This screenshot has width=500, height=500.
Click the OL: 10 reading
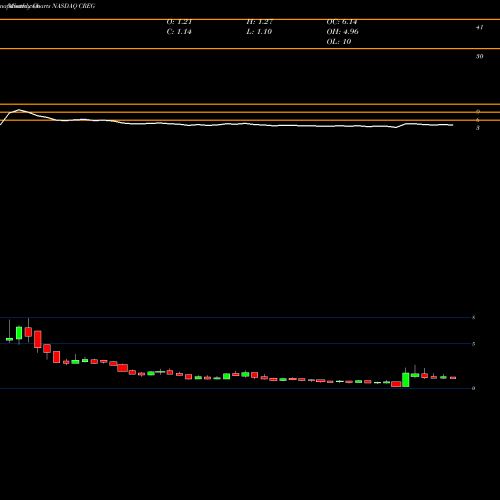tap(339, 42)
